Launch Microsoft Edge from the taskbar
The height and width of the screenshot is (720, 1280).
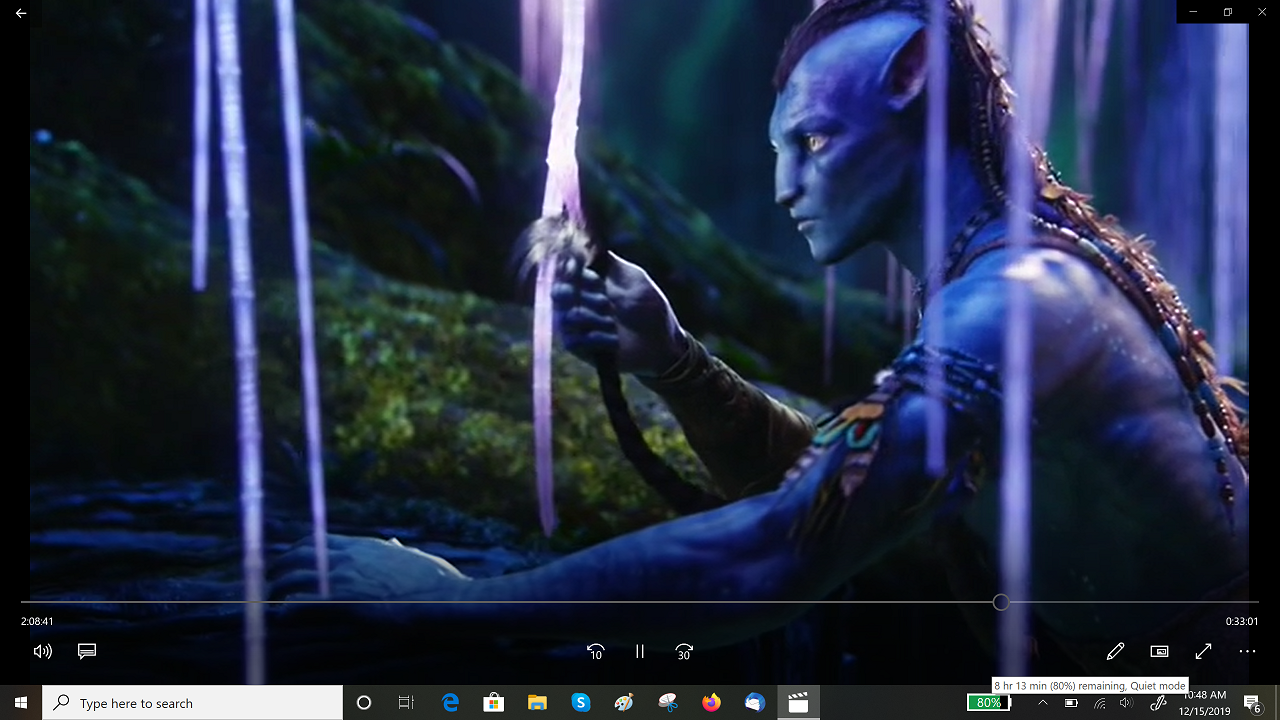coord(451,703)
